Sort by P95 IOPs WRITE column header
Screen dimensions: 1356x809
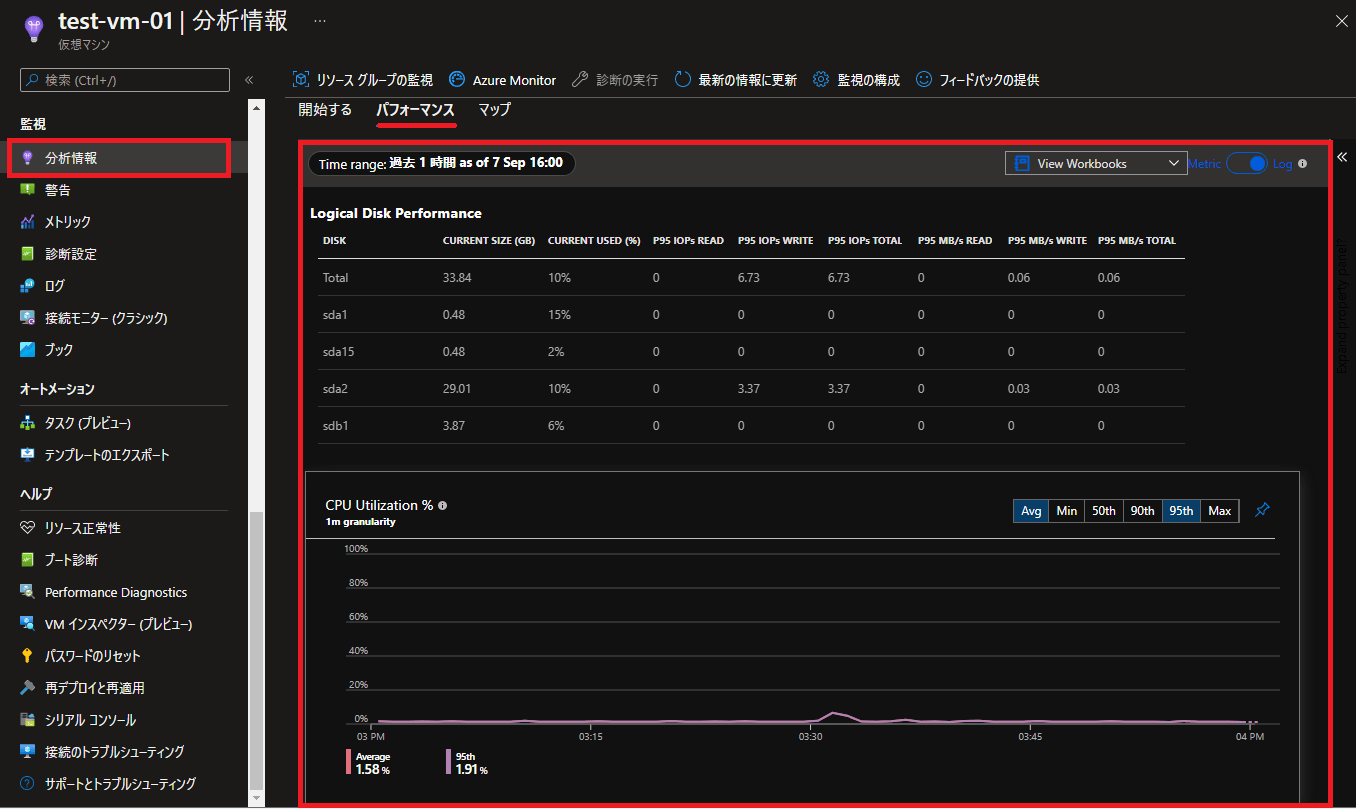click(776, 241)
